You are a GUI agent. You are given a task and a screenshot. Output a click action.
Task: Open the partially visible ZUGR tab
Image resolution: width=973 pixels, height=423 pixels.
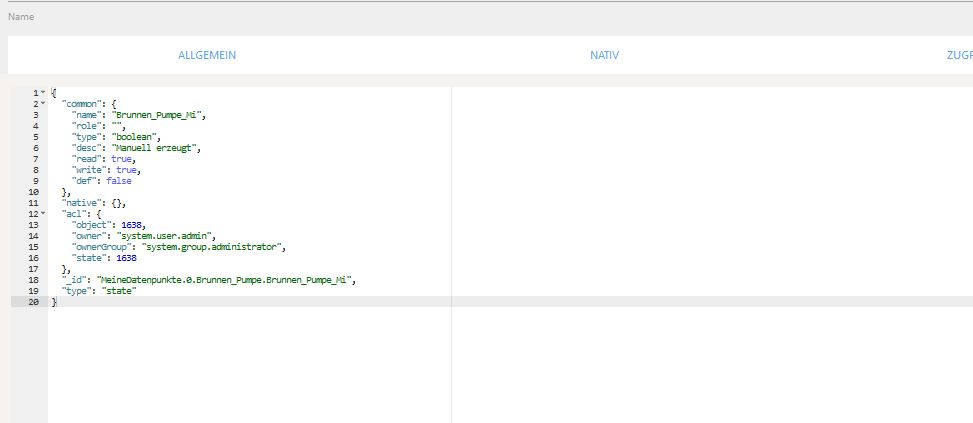click(958, 55)
